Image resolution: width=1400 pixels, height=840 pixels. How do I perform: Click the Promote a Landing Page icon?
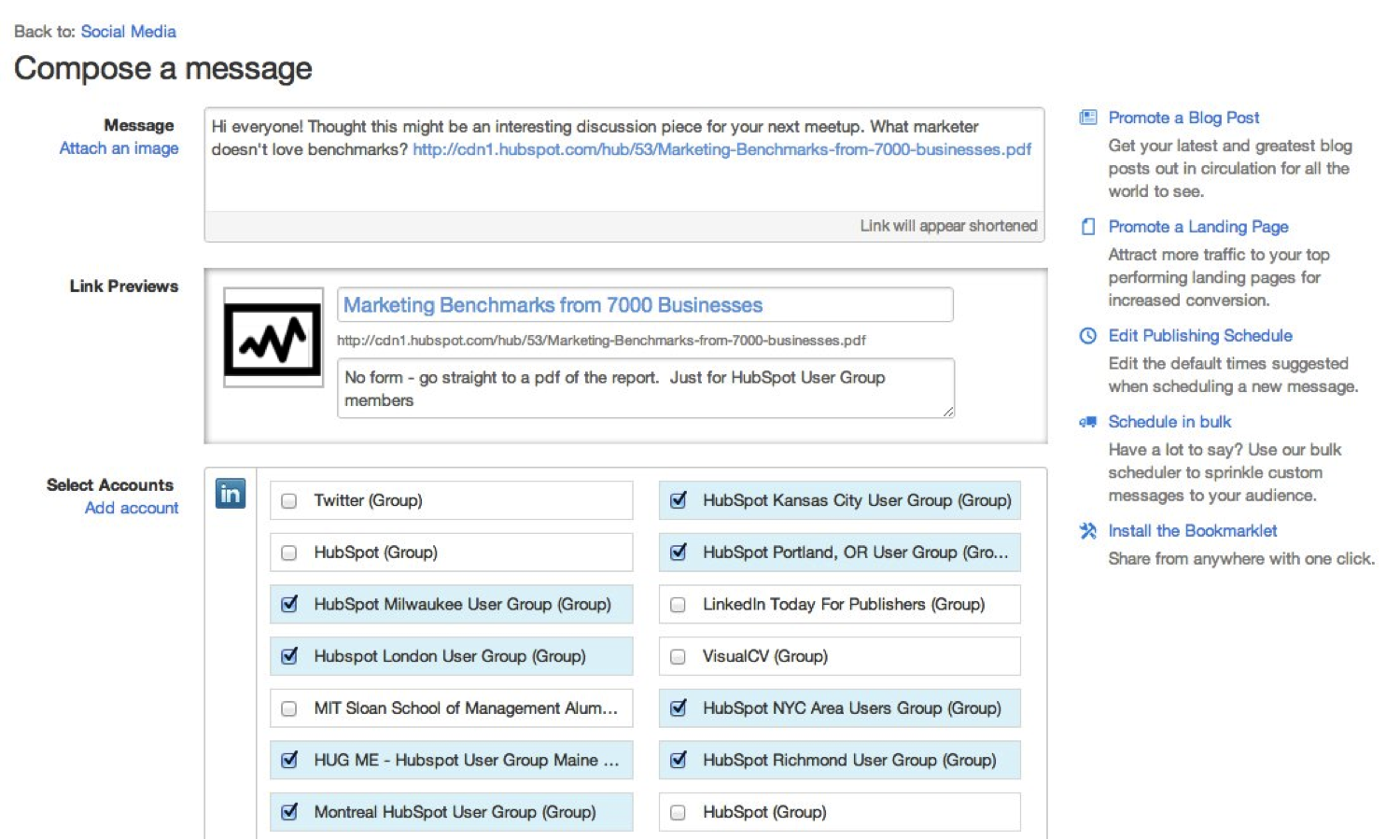point(1087,227)
